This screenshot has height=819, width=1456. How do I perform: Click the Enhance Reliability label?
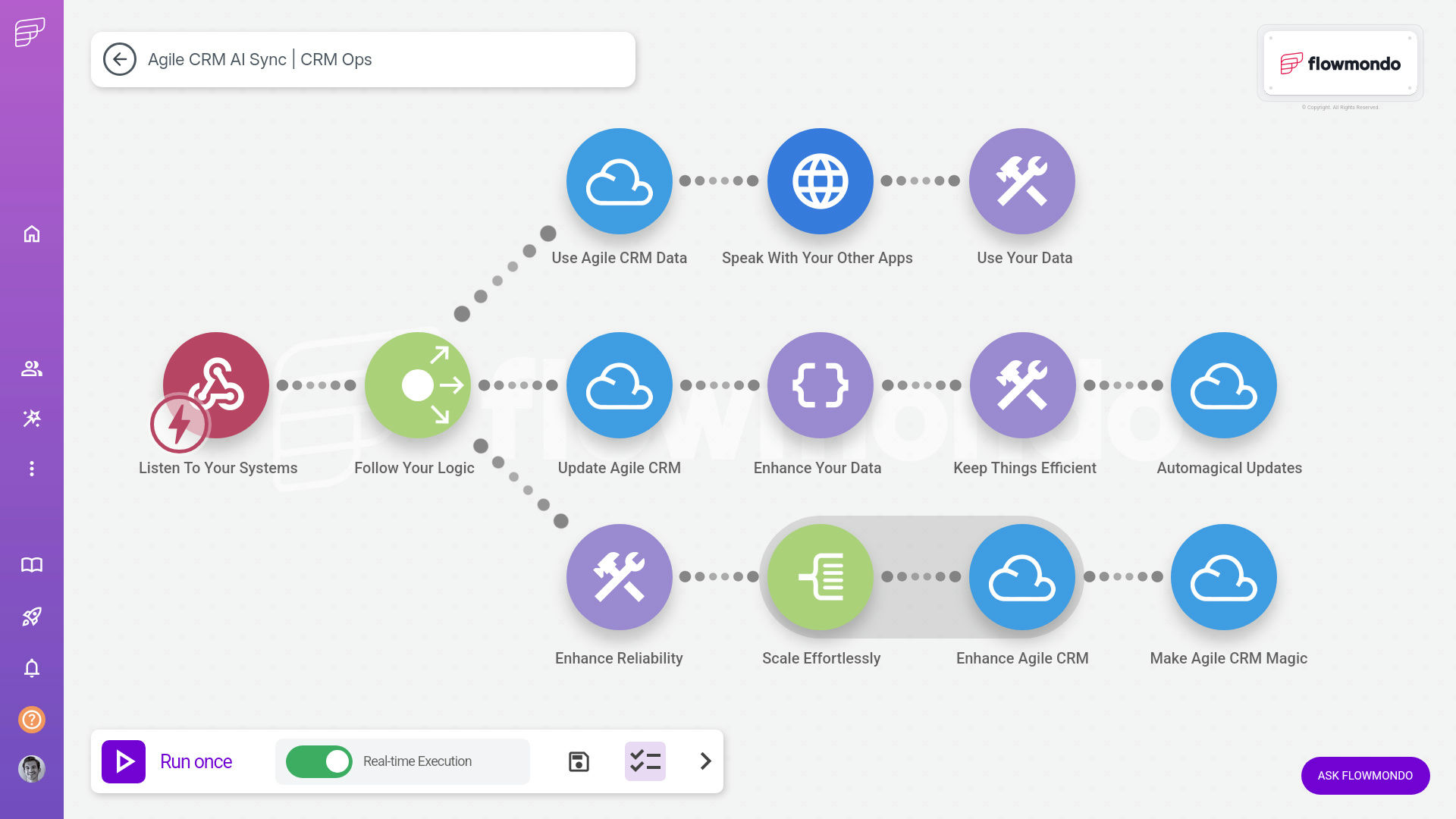pos(619,658)
